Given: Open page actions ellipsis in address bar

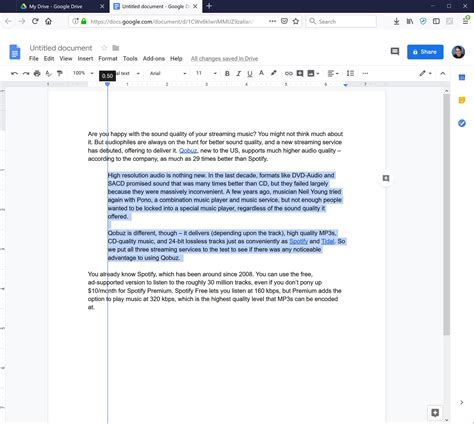Looking at the screenshot, I should (x=272, y=21).
